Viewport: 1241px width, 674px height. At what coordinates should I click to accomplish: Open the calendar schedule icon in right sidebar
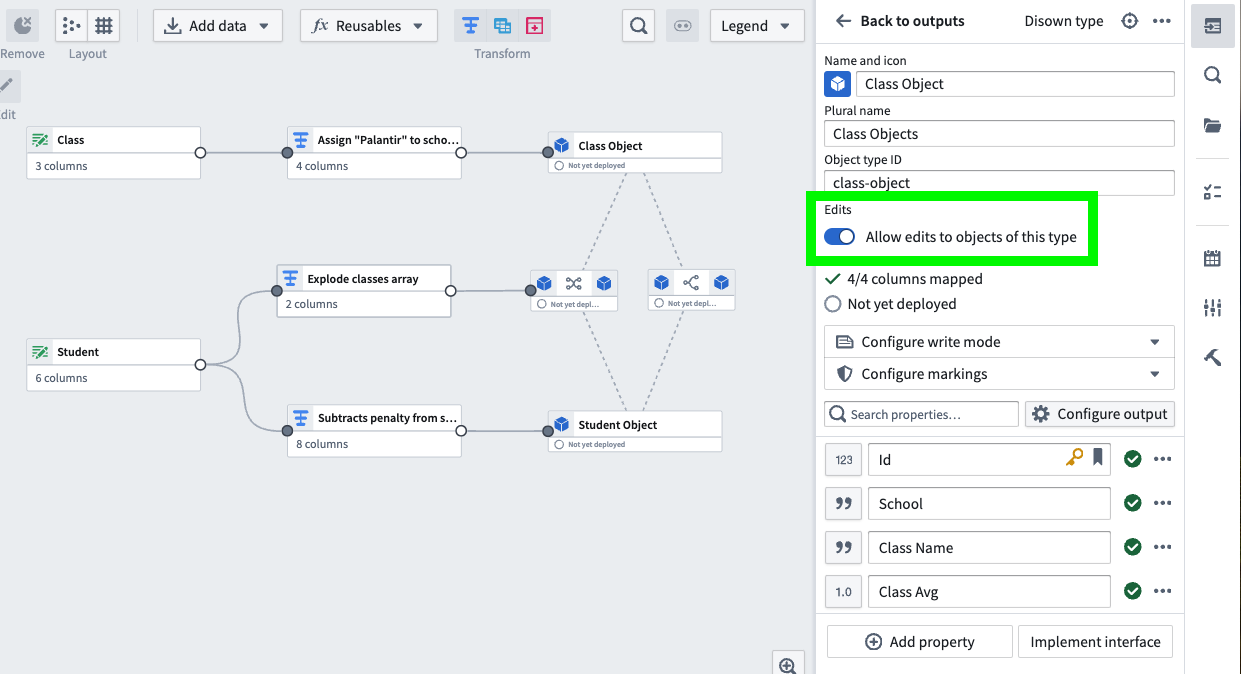pyautogui.click(x=1212, y=259)
